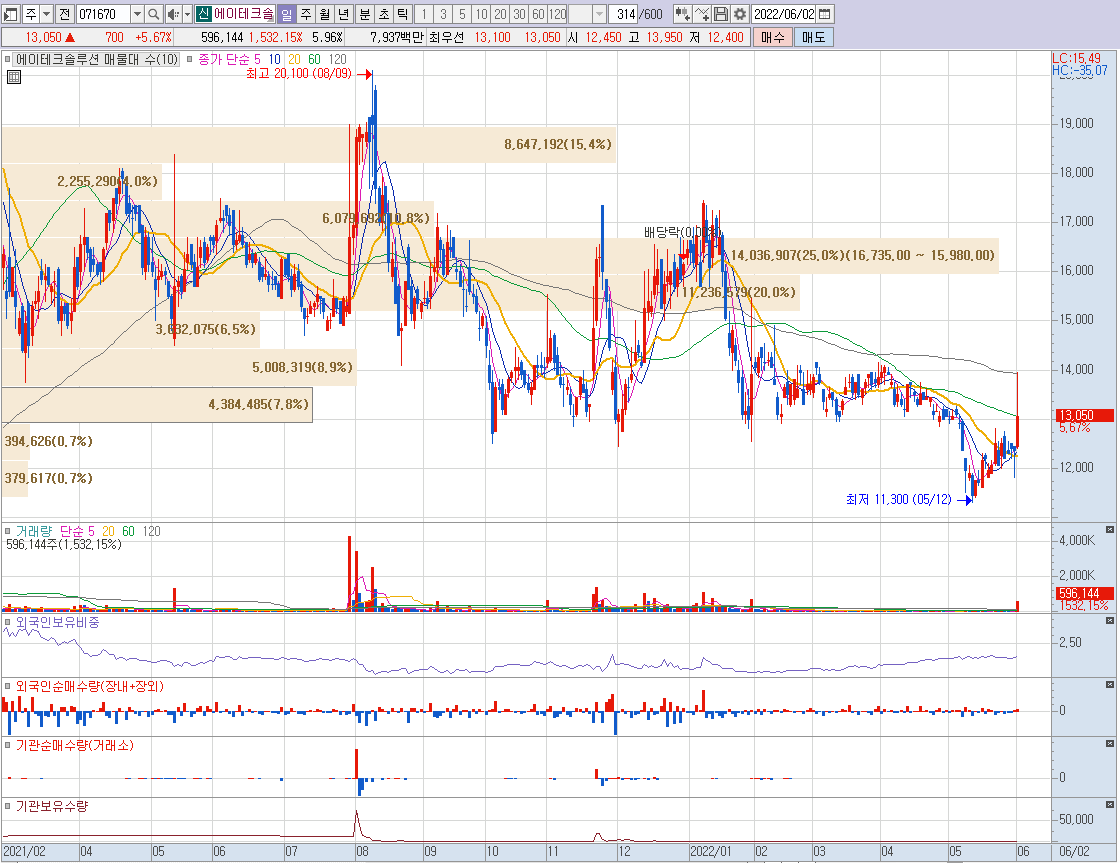1120x863 pixels.
Task: Close the 기관순매수량 panel
Action: click(x=1110, y=744)
